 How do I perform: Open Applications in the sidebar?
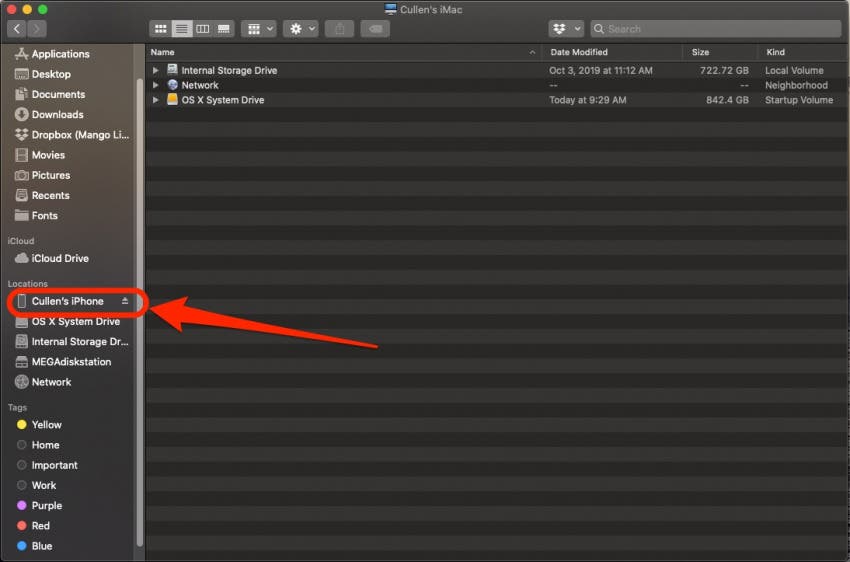tap(60, 54)
